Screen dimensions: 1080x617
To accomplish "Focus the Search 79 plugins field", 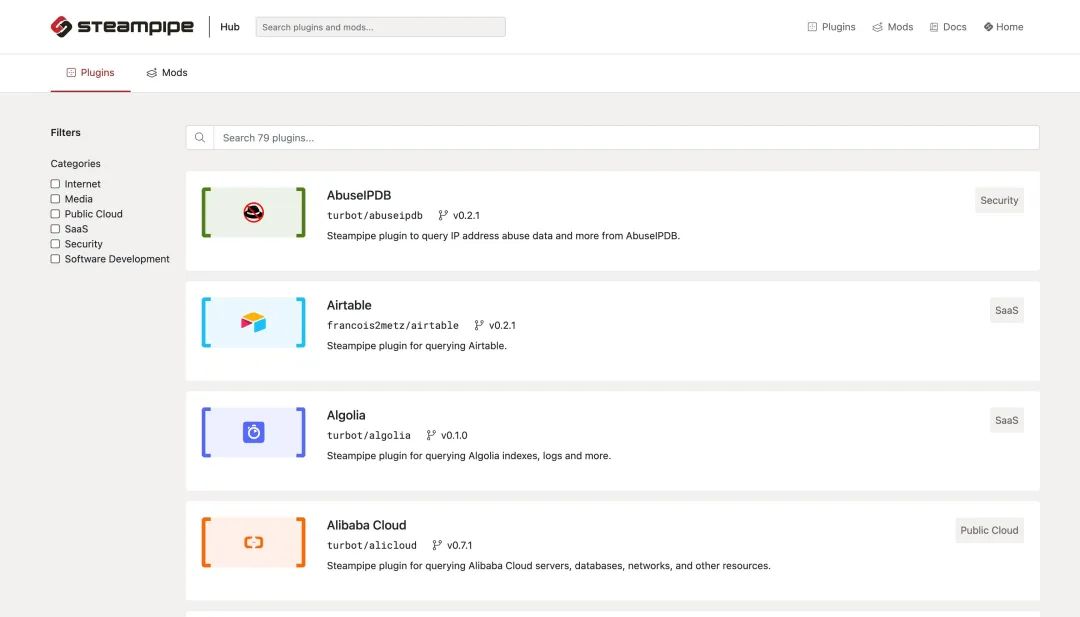I will click(x=625, y=138).
